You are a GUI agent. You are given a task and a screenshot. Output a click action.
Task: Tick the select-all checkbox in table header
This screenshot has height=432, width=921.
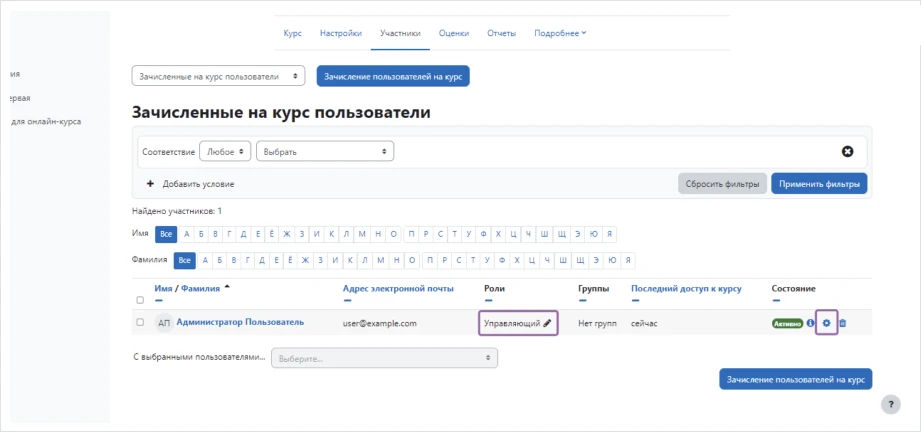click(140, 300)
